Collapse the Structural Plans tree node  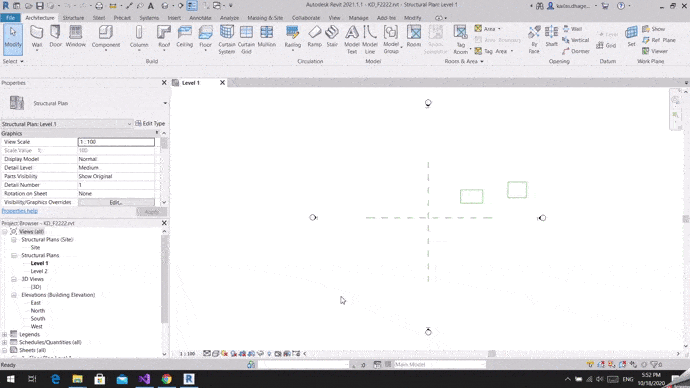[14, 255]
